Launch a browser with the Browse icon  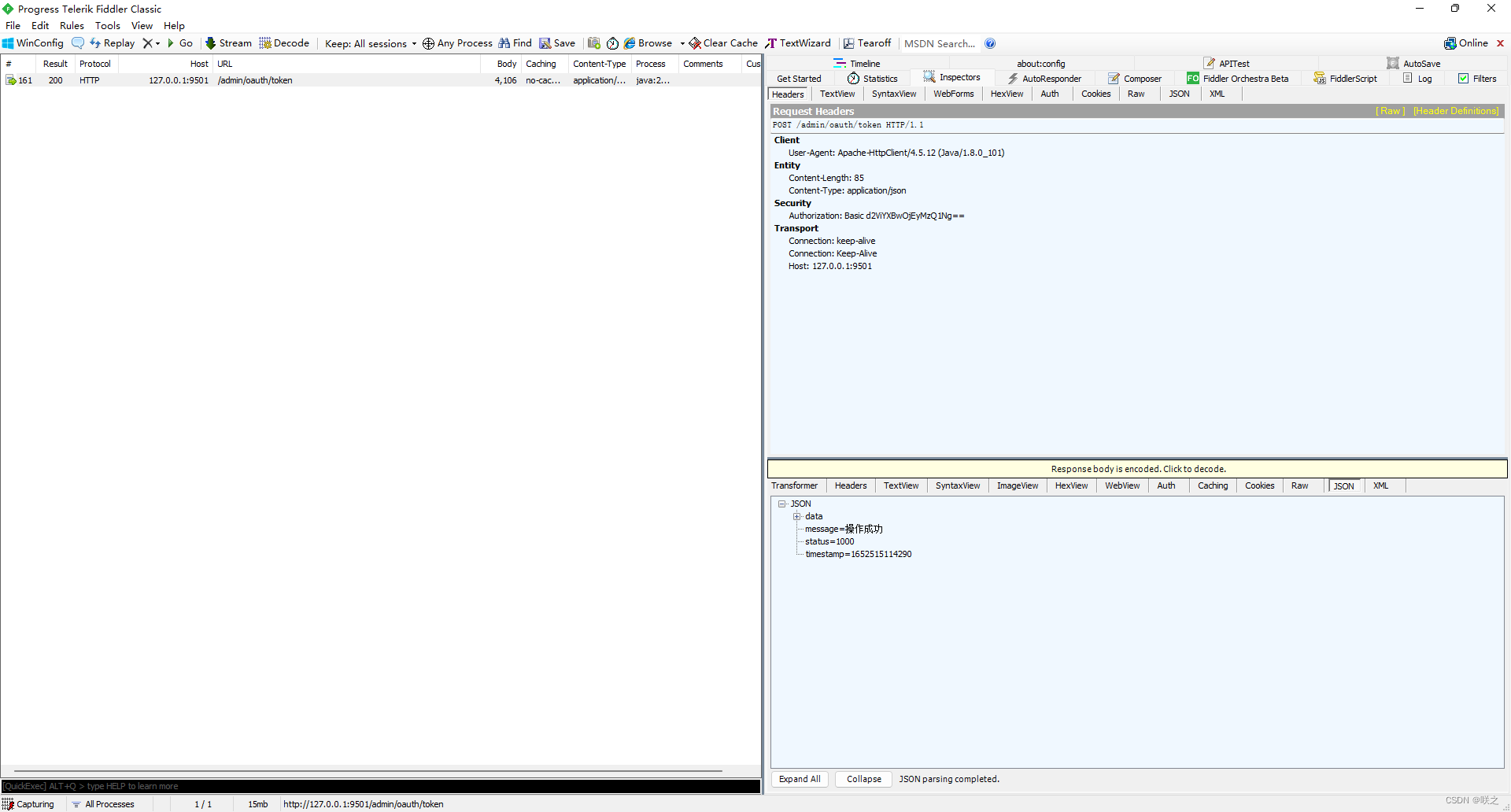[x=652, y=43]
